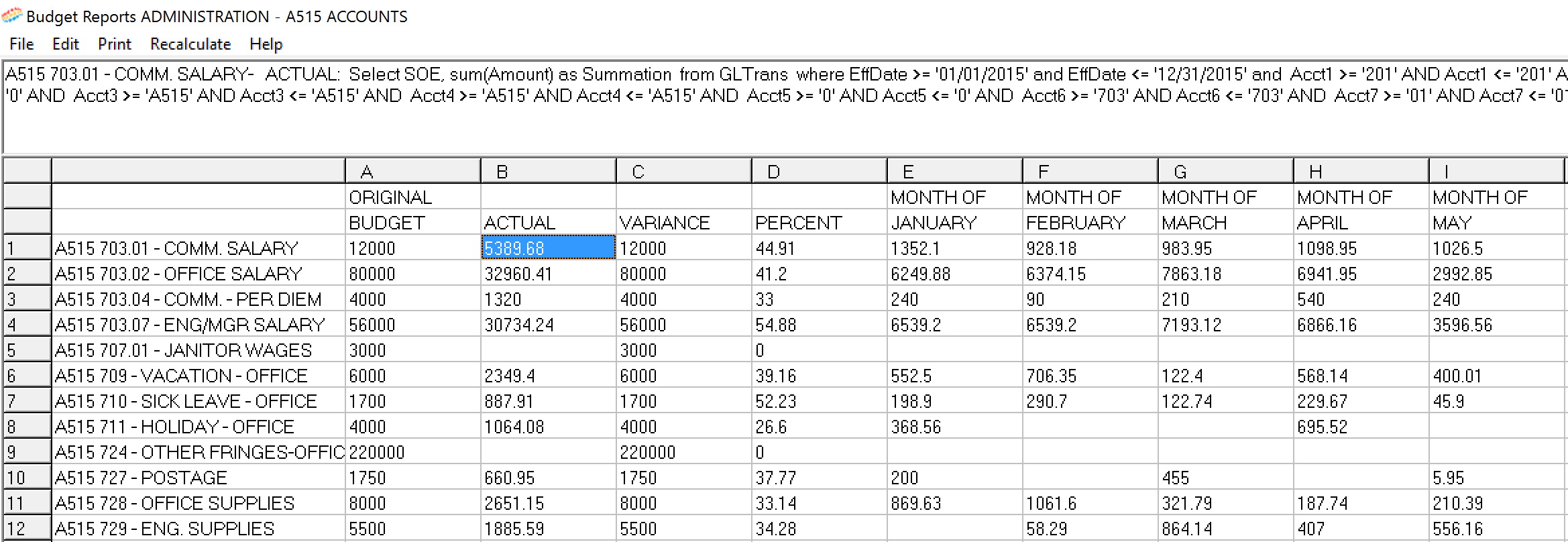
Task: Click the PERCENT header cell
Action: [x=819, y=222]
